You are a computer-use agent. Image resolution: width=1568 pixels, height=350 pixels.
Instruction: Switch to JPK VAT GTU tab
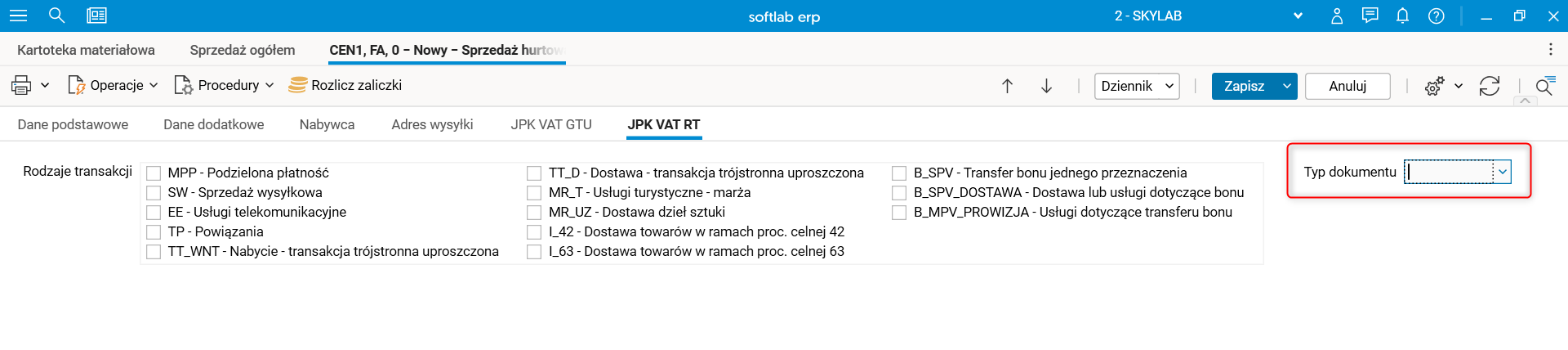(551, 124)
